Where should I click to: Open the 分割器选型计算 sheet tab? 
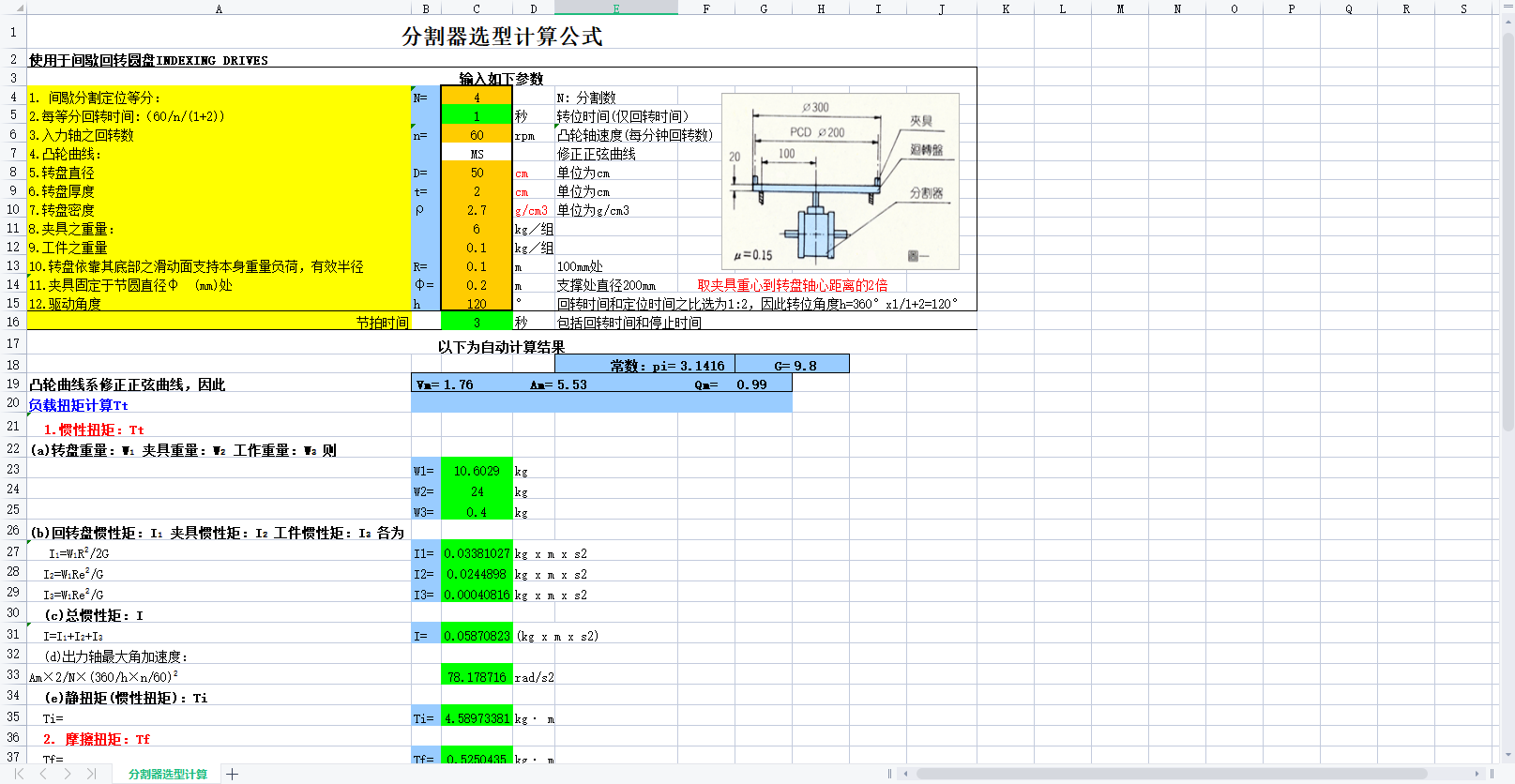coord(168,774)
